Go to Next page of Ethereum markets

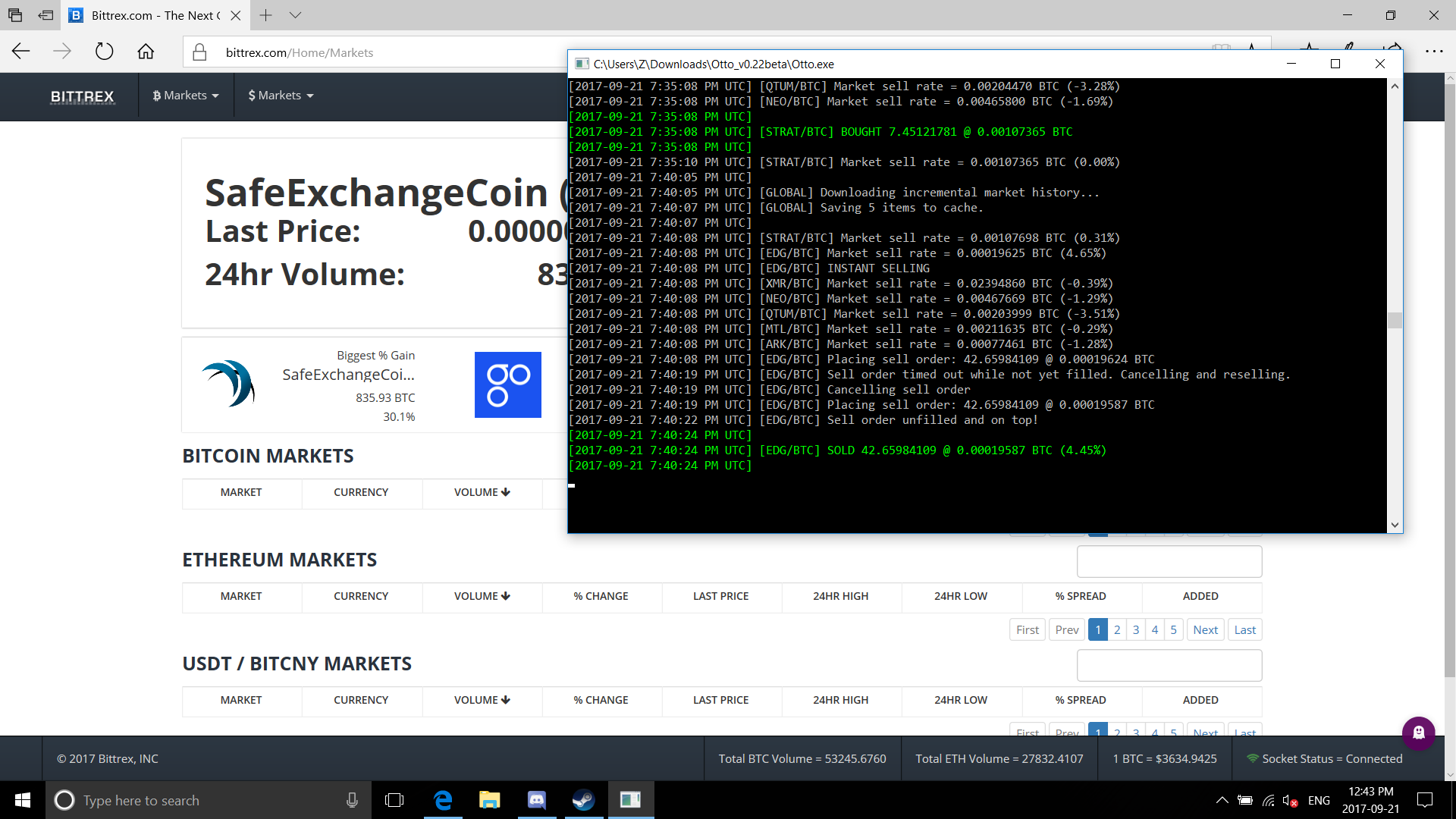(x=1206, y=629)
